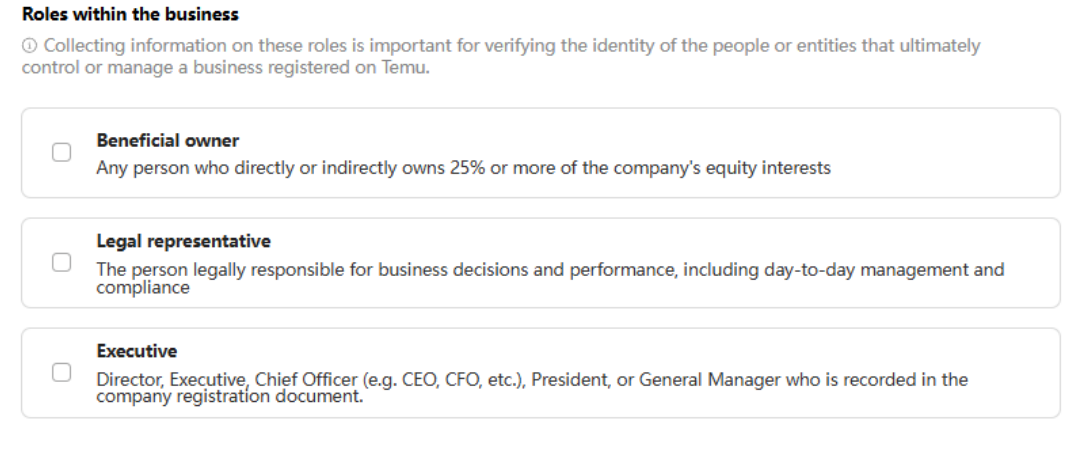The height and width of the screenshot is (454, 1087).
Task: Click the gray Collecting information explanatory paragraph
Action: click(x=501, y=57)
